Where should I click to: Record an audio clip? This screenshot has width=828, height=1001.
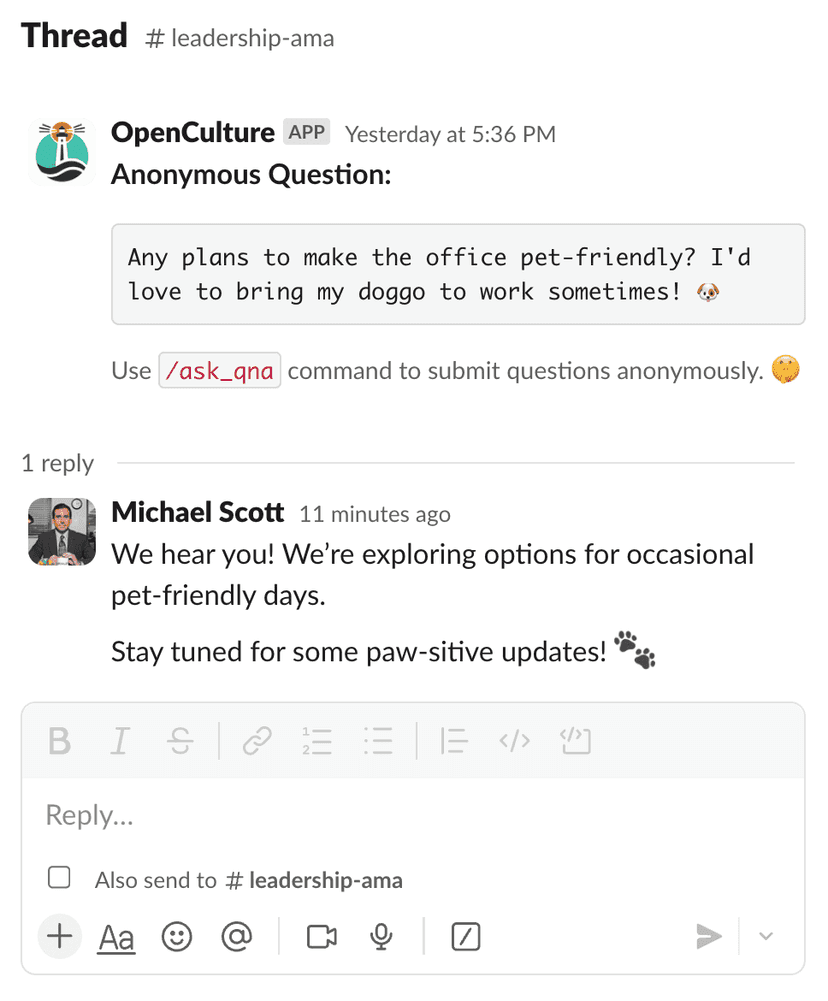coord(381,937)
